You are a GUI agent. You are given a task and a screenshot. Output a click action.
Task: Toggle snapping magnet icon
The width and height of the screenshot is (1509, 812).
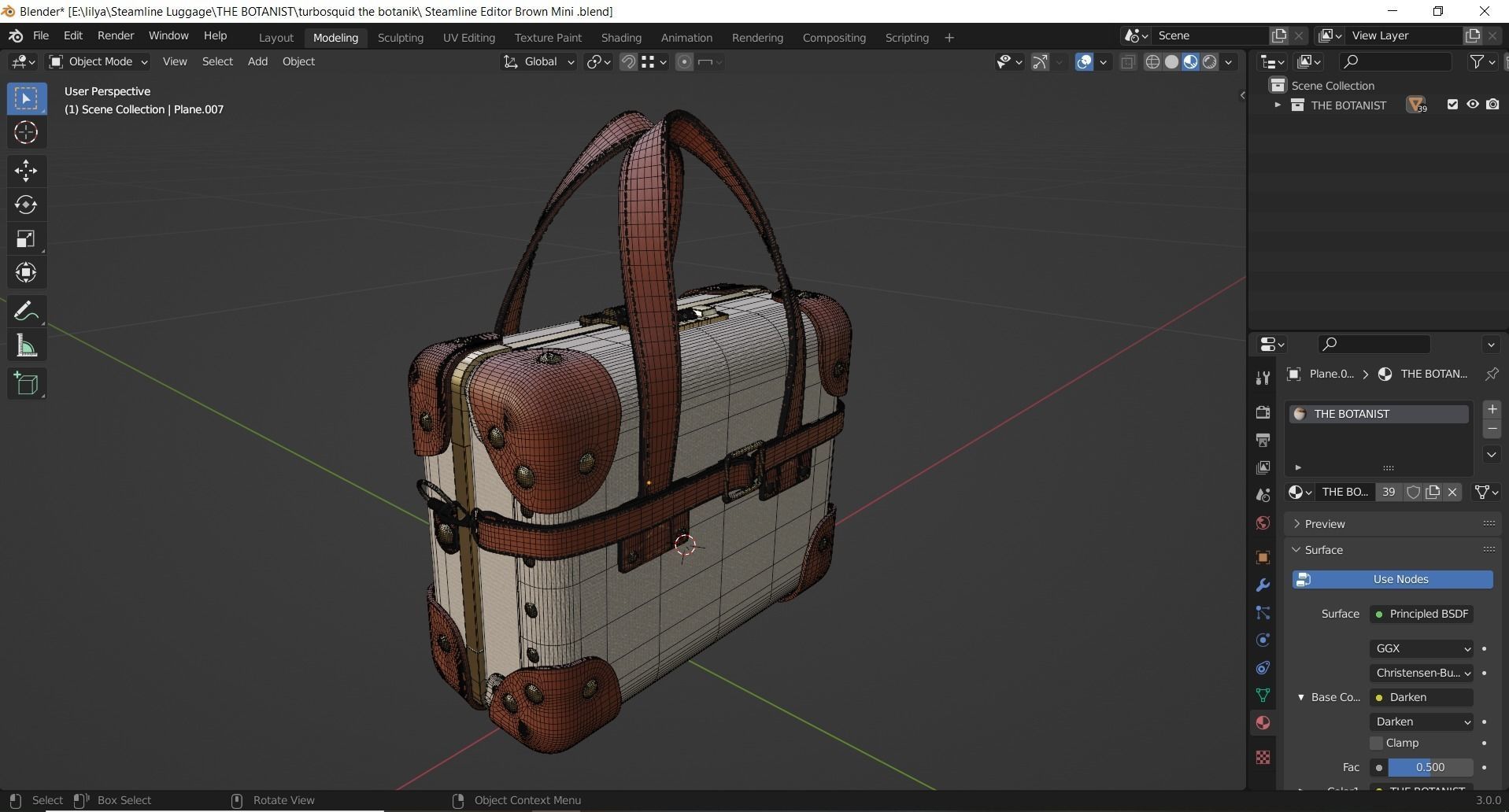pos(628,62)
